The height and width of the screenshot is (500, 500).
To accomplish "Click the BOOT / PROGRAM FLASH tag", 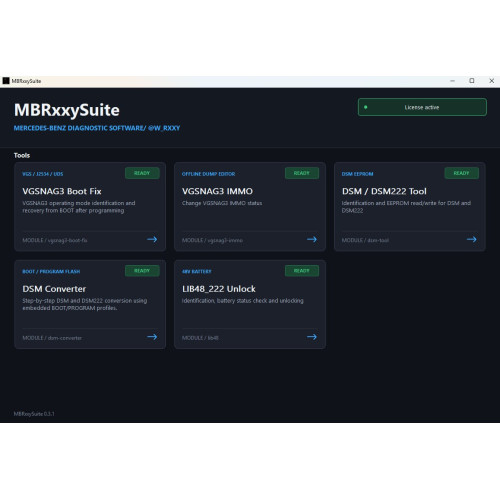I will point(51,272).
